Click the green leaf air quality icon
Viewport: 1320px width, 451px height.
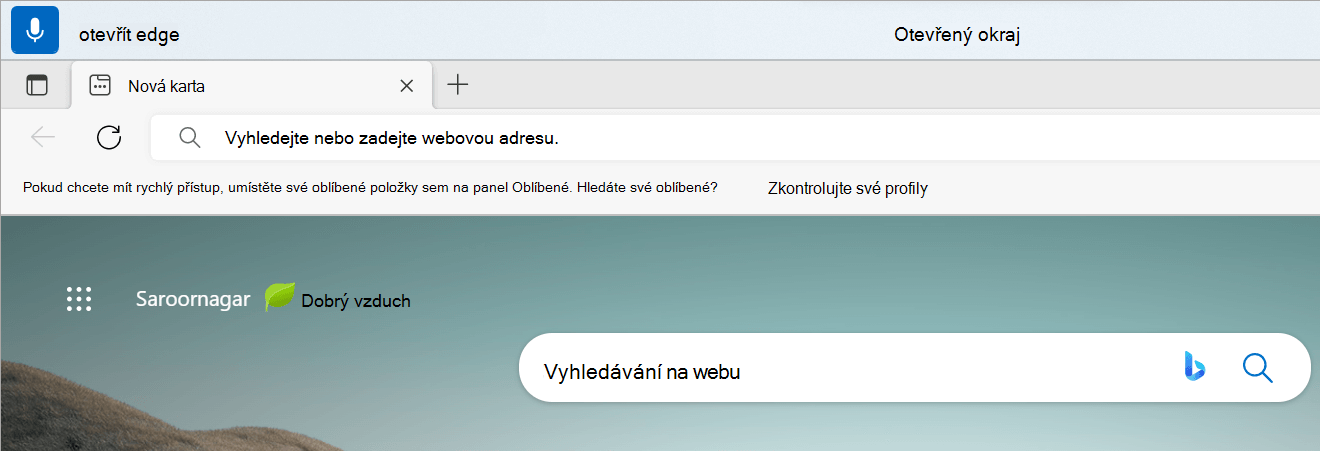point(280,297)
